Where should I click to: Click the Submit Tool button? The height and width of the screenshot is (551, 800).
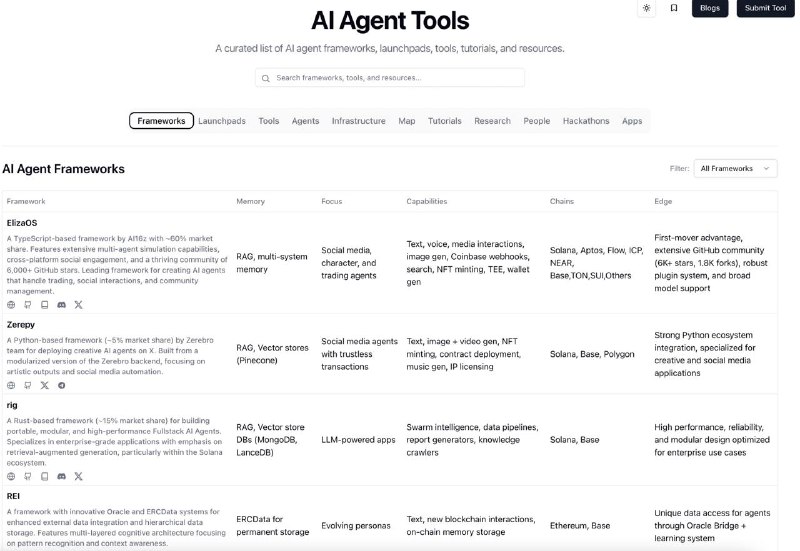click(x=765, y=8)
